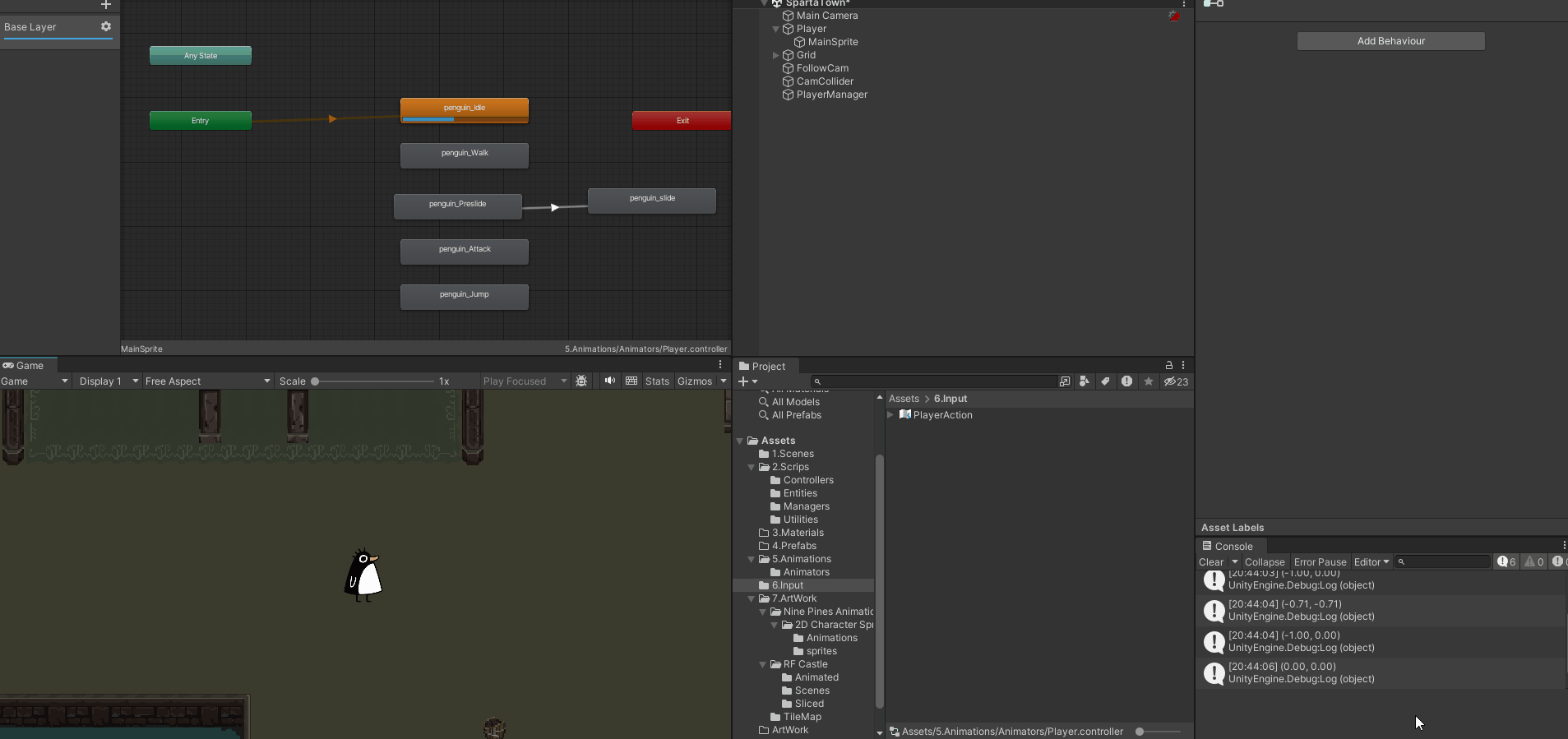Viewport: 1568px width, 739px height.
Task: Collapse the 5.Animations folder
Action: [752, 559]
